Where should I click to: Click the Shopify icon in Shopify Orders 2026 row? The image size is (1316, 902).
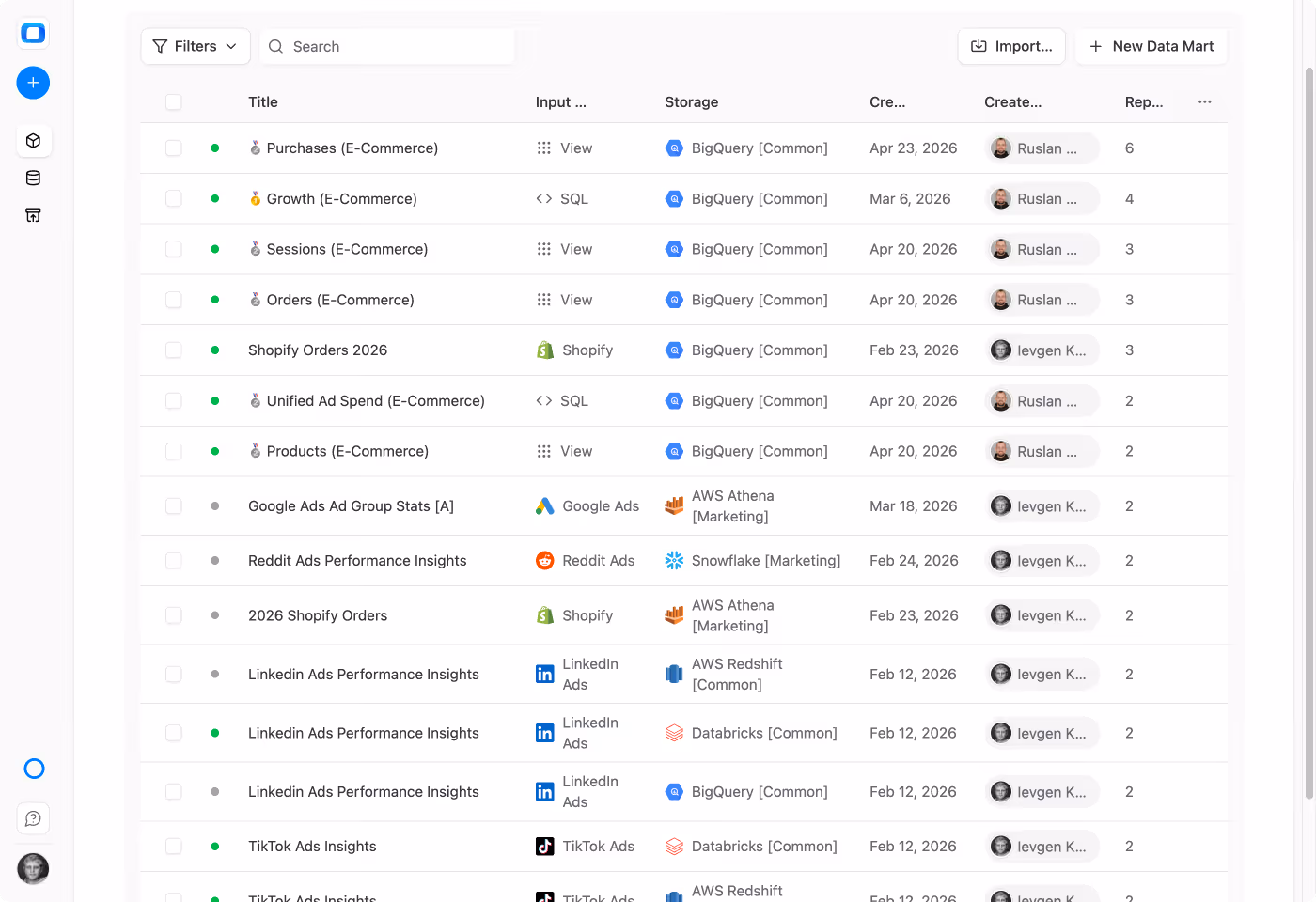tap(545, 350)
